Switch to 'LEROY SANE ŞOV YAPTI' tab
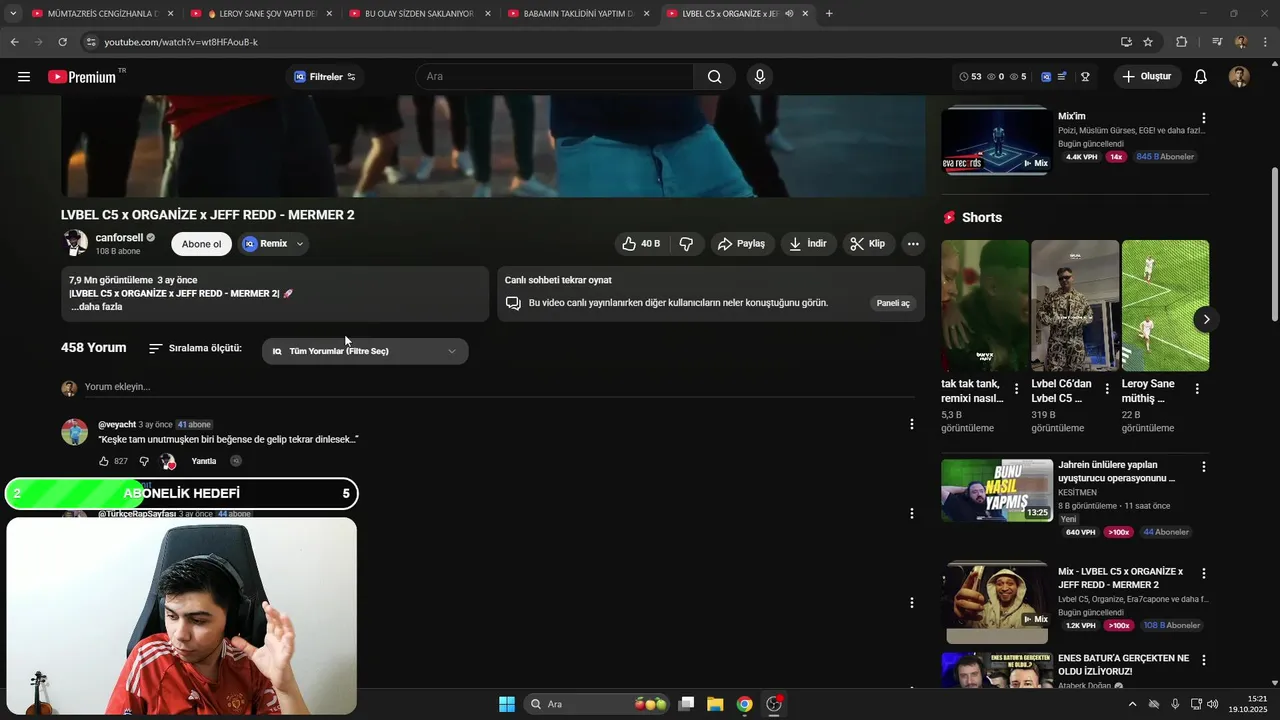 (262, 14)
